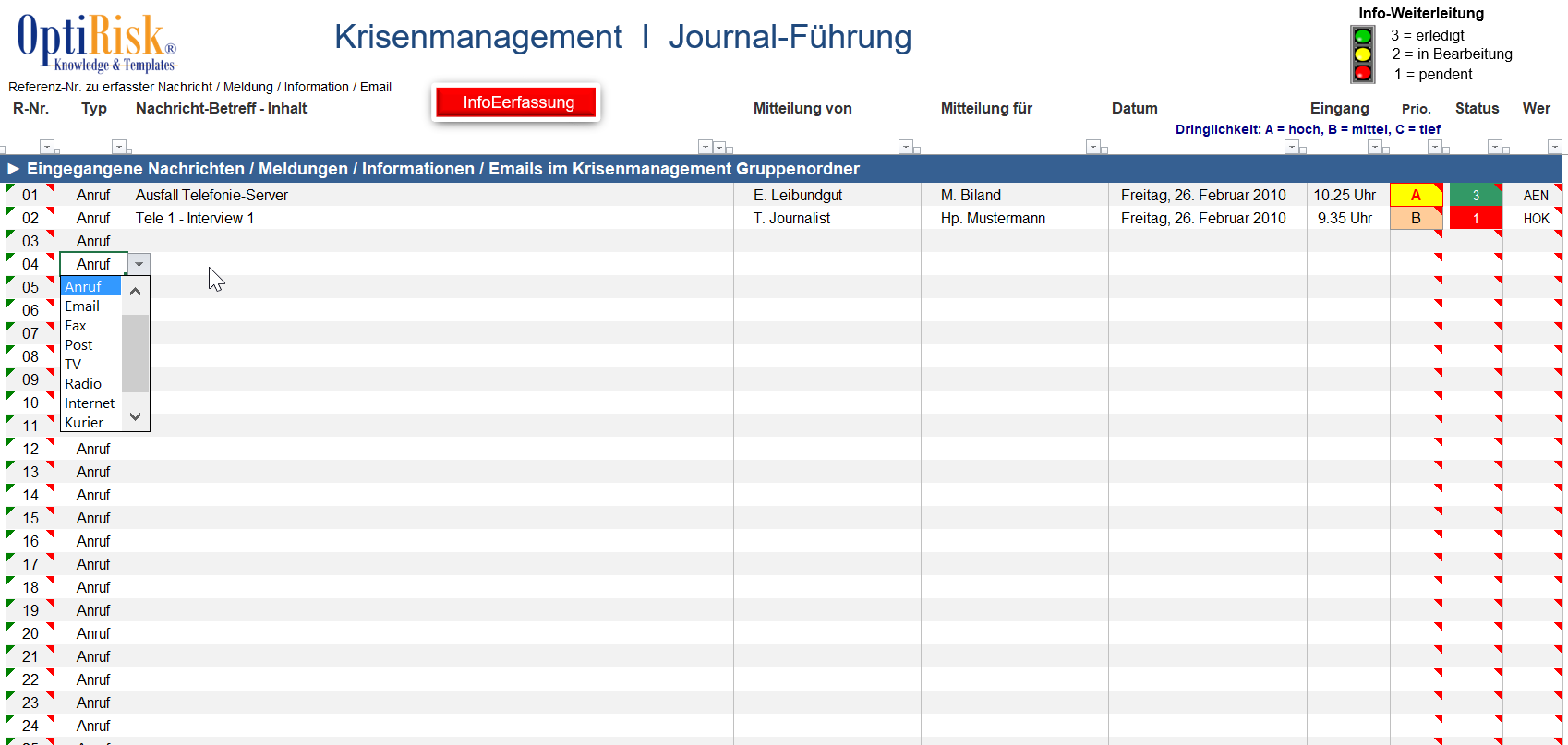Expand the Status column filter dropdown

click(x=1494, y=147)
